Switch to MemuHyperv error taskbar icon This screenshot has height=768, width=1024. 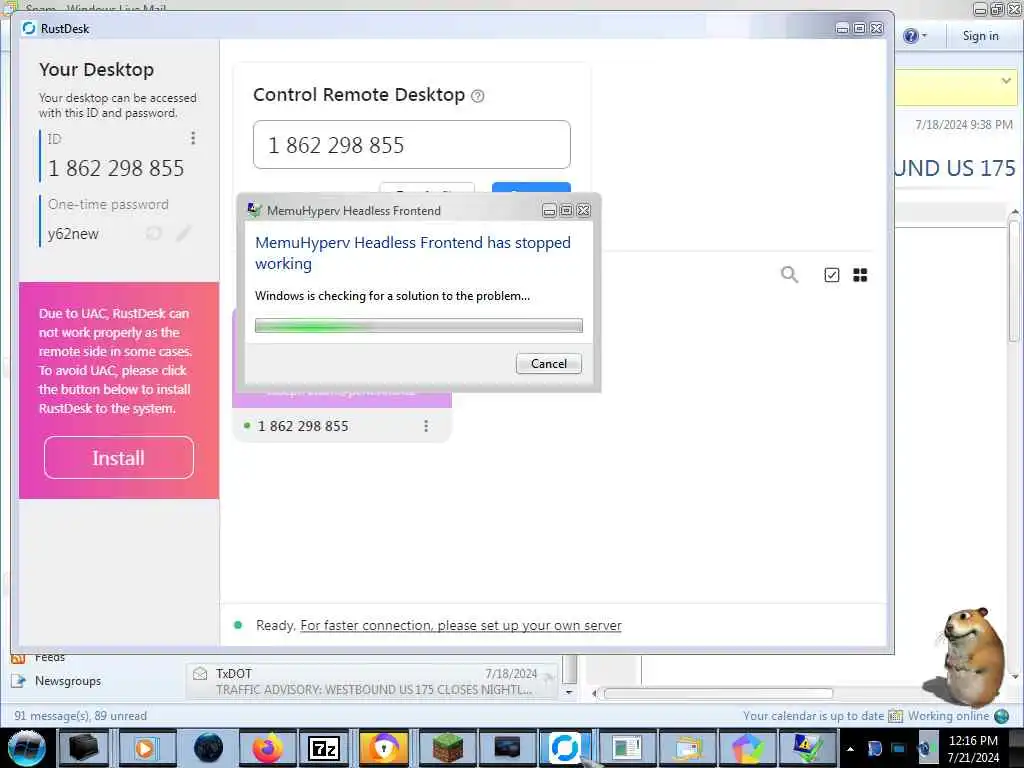point(808,748)
